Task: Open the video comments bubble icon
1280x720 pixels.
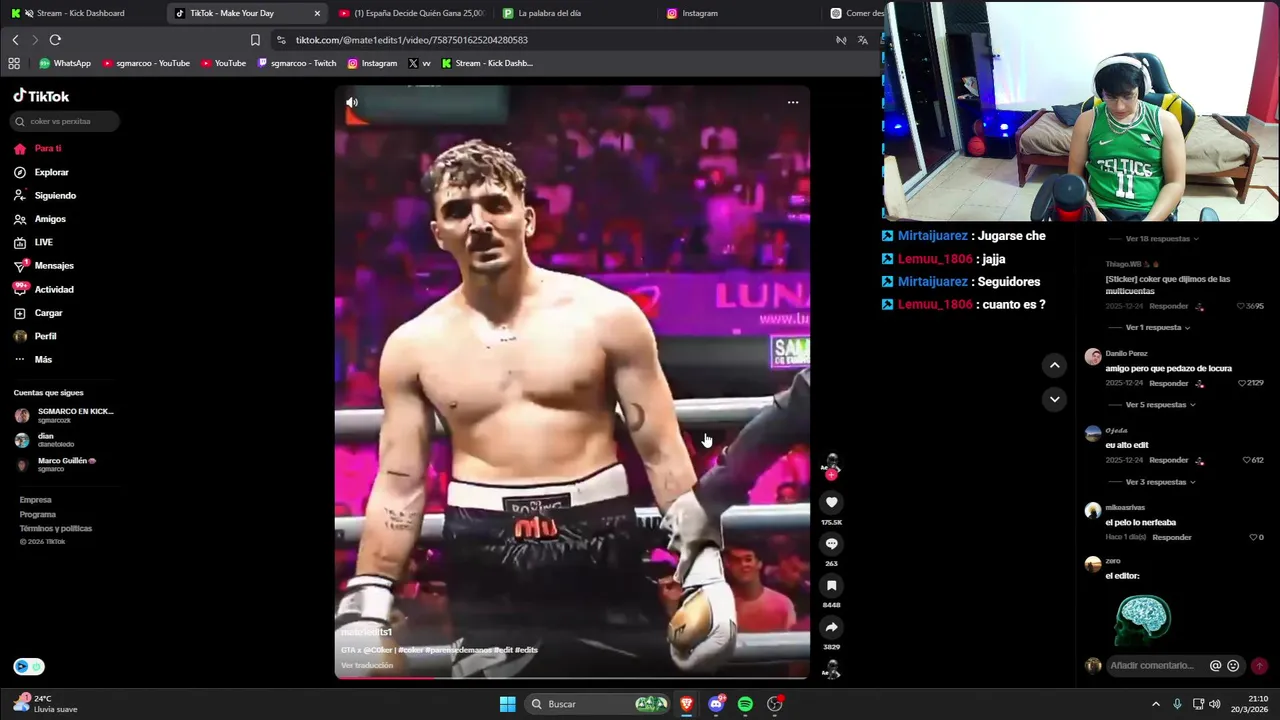Action: pyautogui.click(x=831, y=544)
